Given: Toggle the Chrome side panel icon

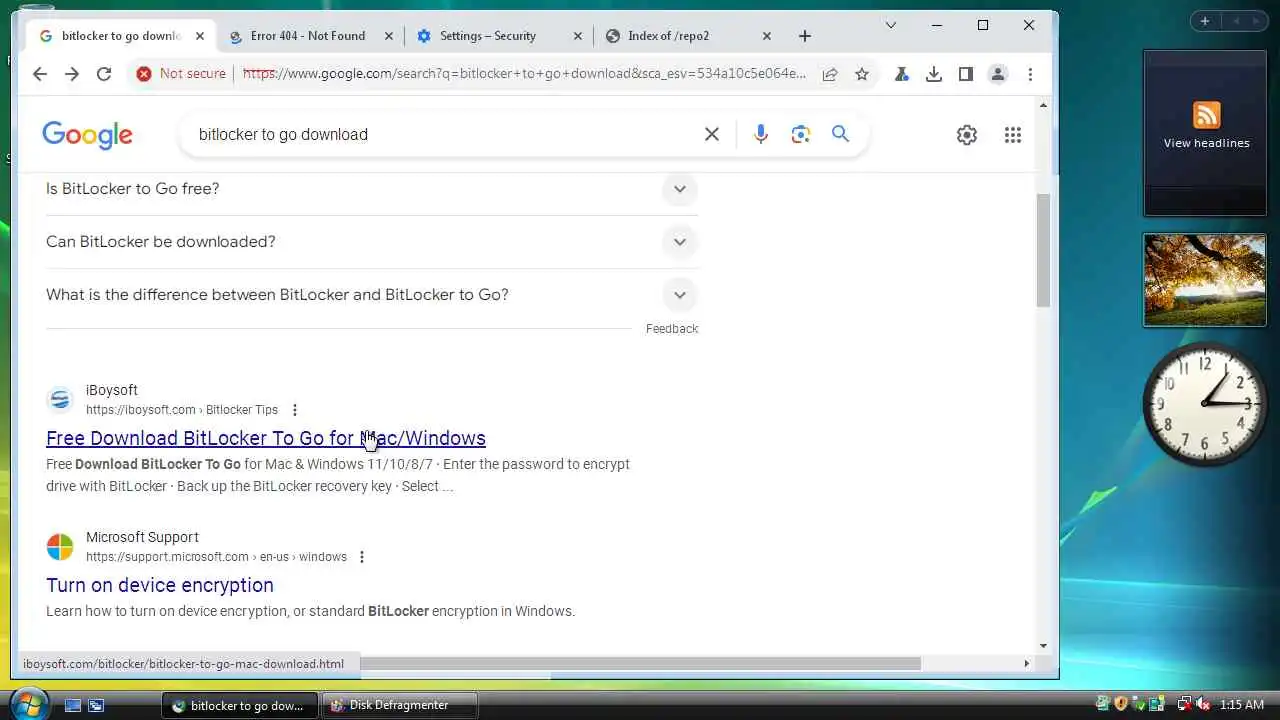Looking at the screenshot, I should [x=966, y=74].
